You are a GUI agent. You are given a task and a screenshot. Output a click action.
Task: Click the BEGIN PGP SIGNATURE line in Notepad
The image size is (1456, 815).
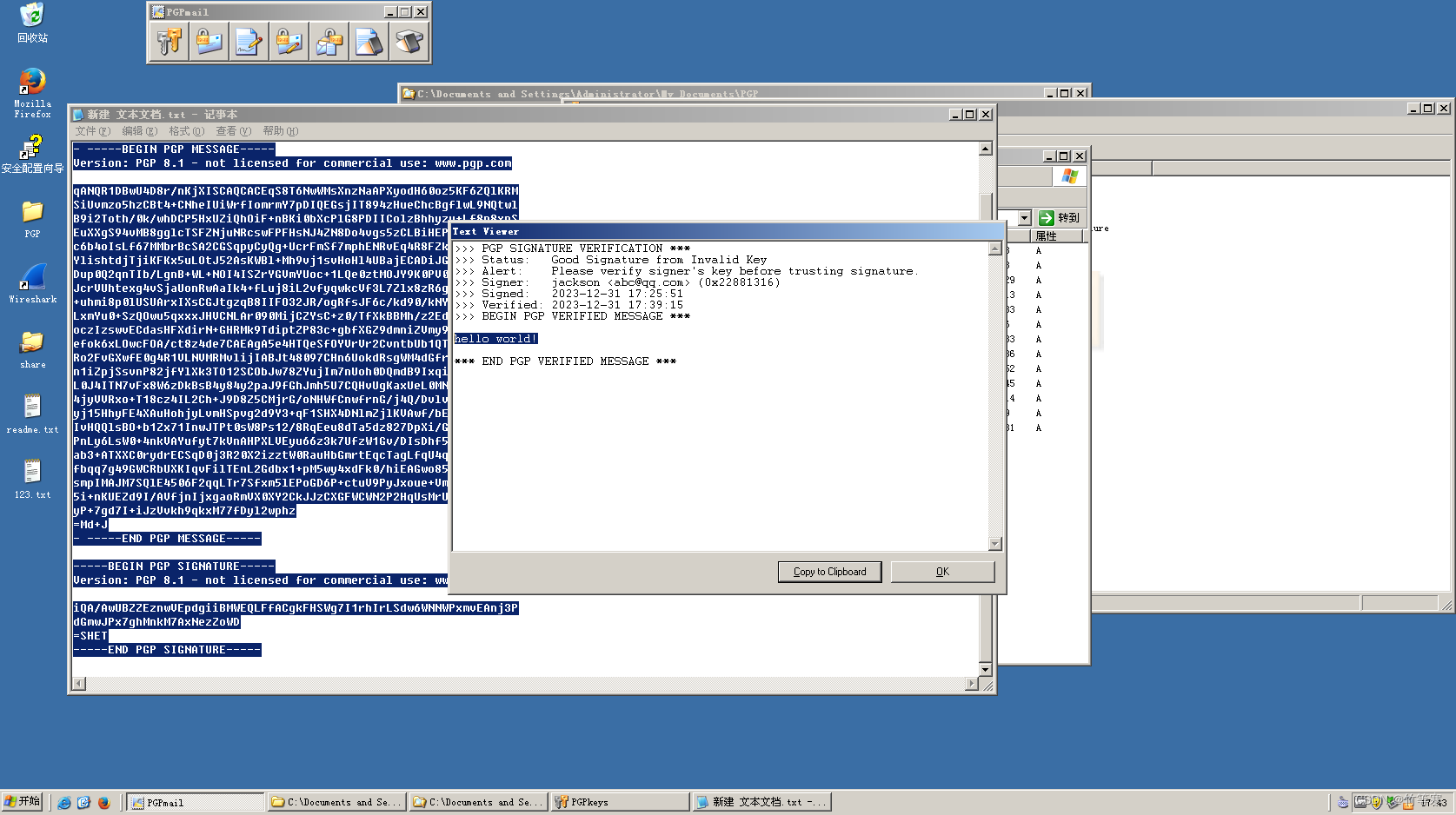coord(174,567)
